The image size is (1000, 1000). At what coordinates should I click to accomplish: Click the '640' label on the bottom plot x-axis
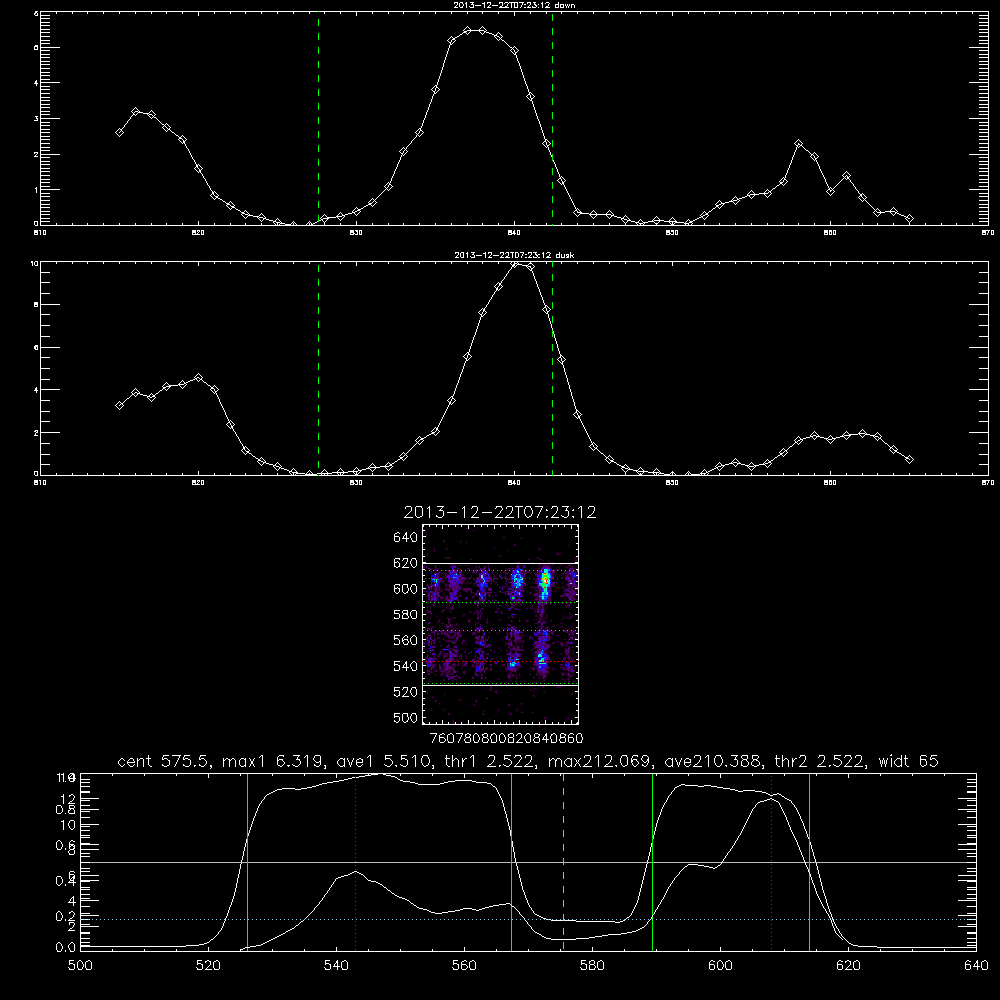(x=976, y=966)
